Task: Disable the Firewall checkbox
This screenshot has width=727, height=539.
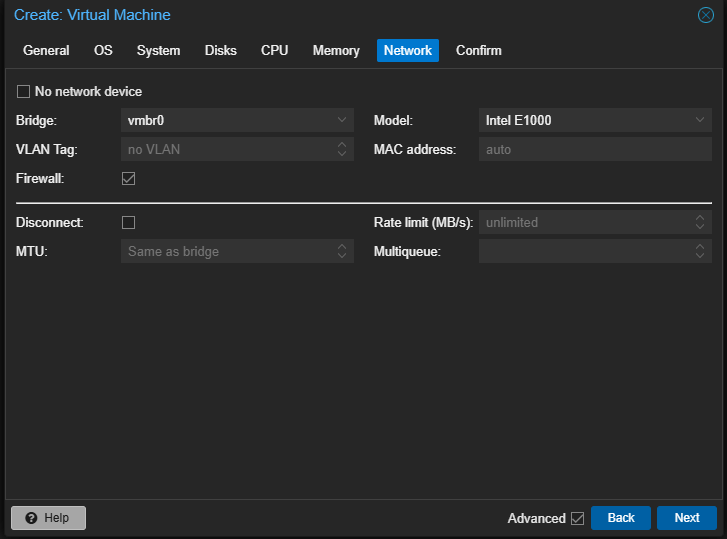Action: coord(128,178)
